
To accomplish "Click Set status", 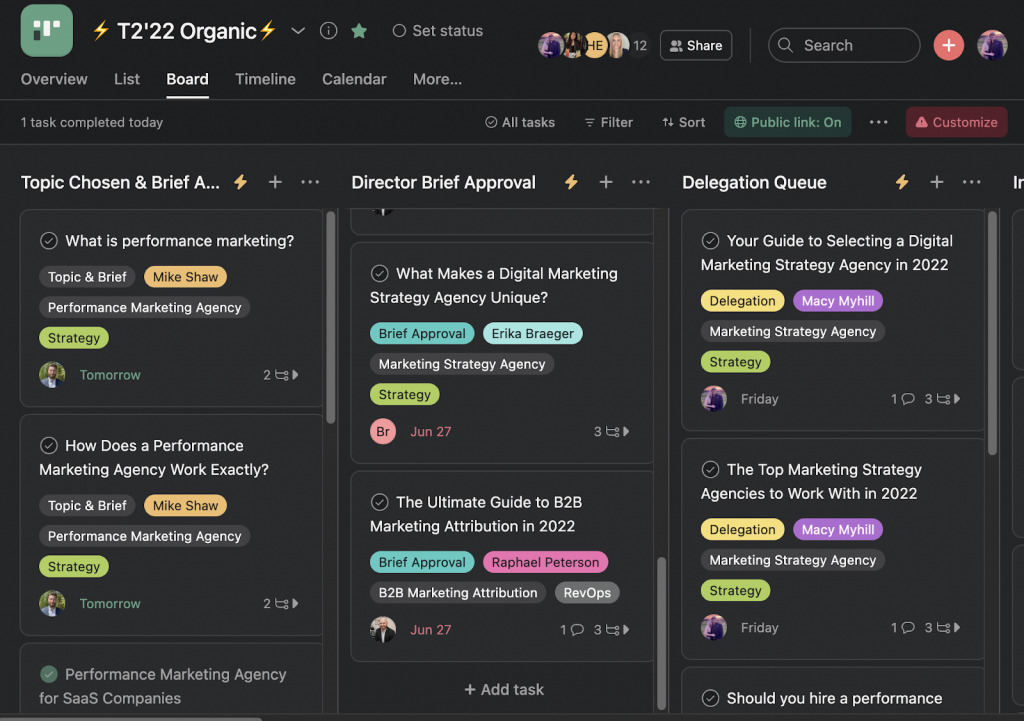I will pyautogui.click(x=438, y=31).
